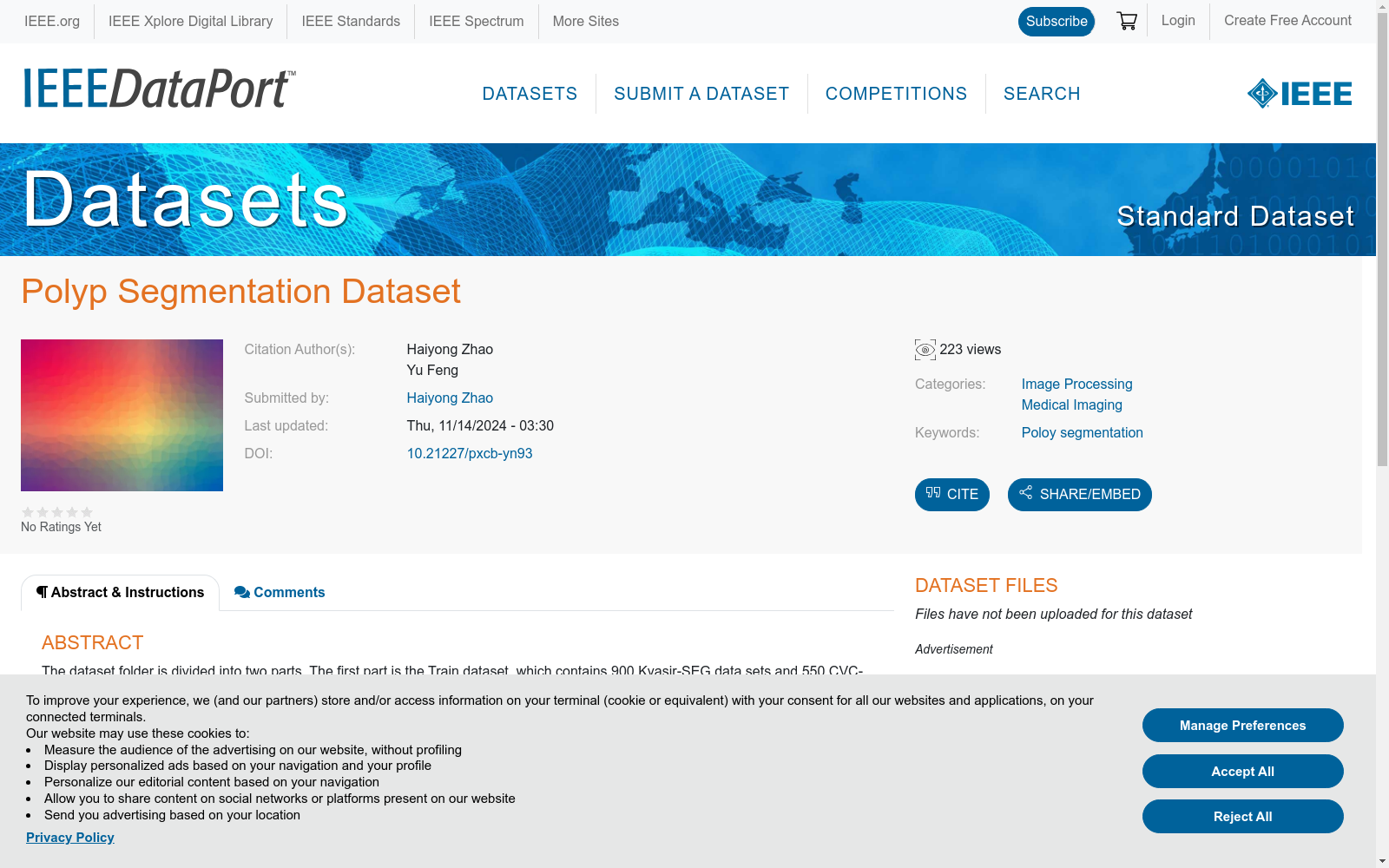The width and height of the screenshot is (1389, 868).
Task: Click the ABSTRACT heading
Action: [x=92, y=643]
